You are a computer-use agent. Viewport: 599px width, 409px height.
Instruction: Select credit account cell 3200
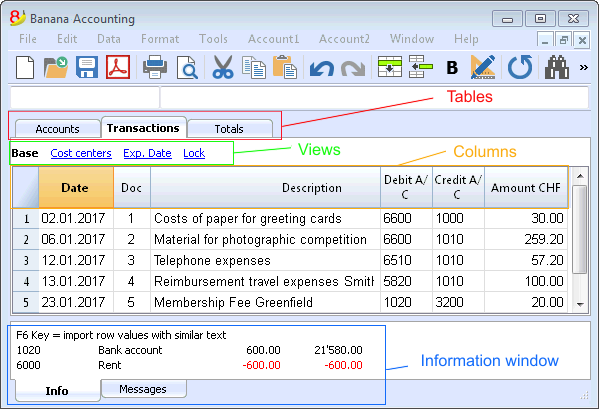pyautogui.click(x=458, y=302)
